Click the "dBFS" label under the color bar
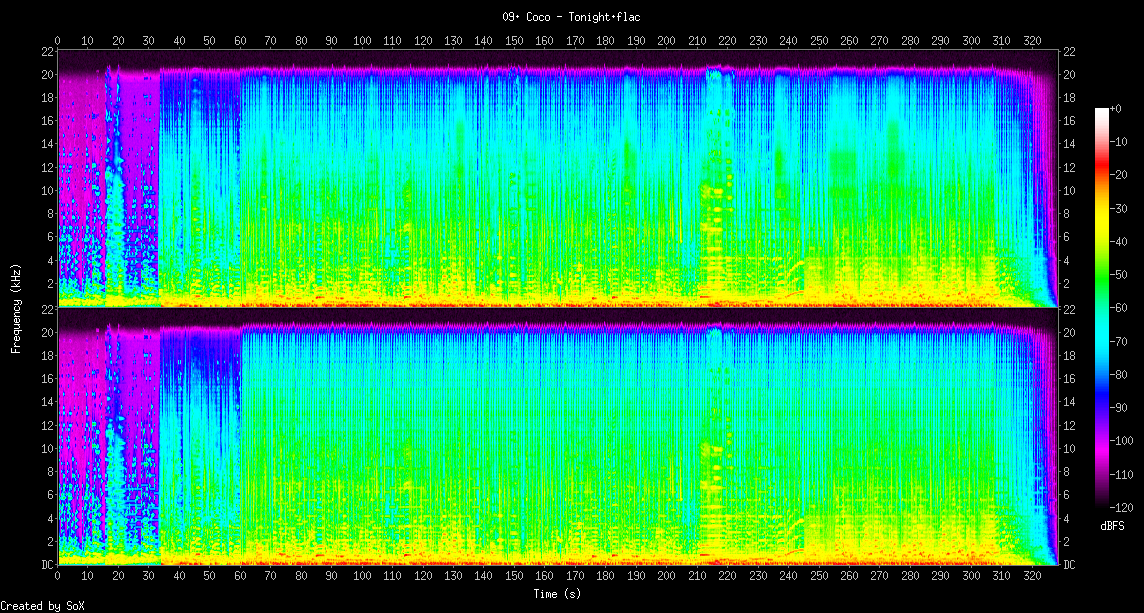 1112,525
